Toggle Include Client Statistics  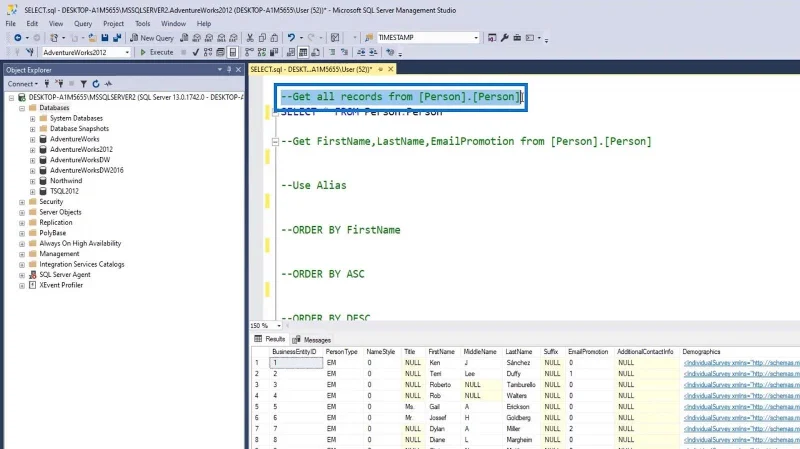pyautogui.click(x=274, y=52)
